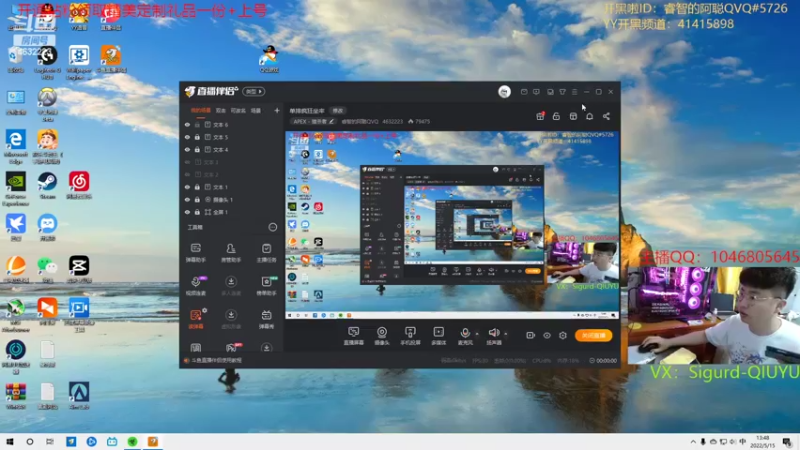Select the 全屏 1 layer row
The width and height of the screenshot is (800, 450).
(x=232, y=212)
